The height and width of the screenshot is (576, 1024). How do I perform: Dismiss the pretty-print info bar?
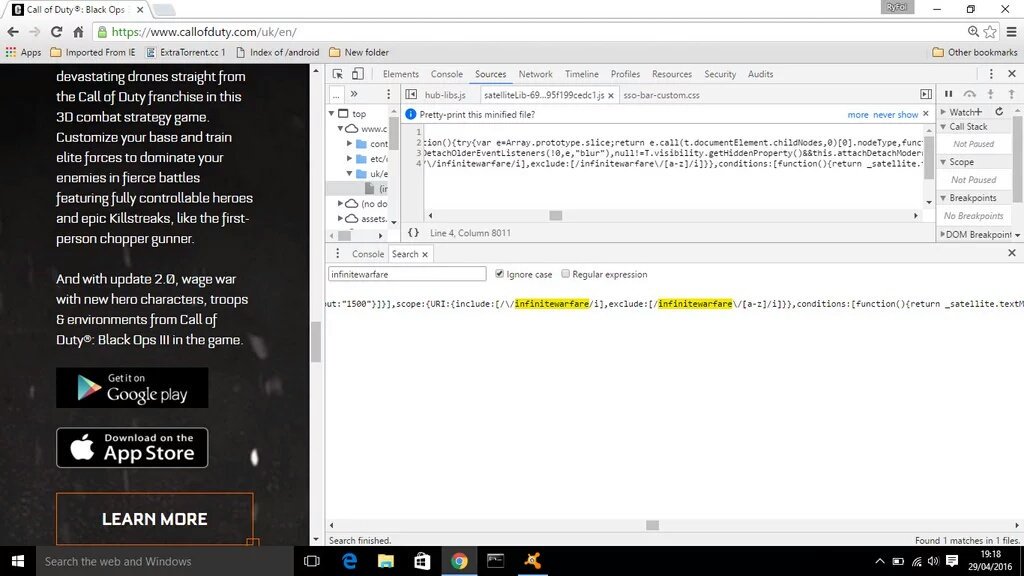[925, 114]
